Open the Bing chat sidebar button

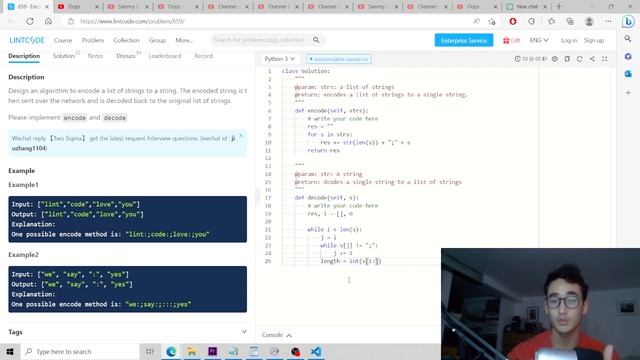click(x=628, y=22)
